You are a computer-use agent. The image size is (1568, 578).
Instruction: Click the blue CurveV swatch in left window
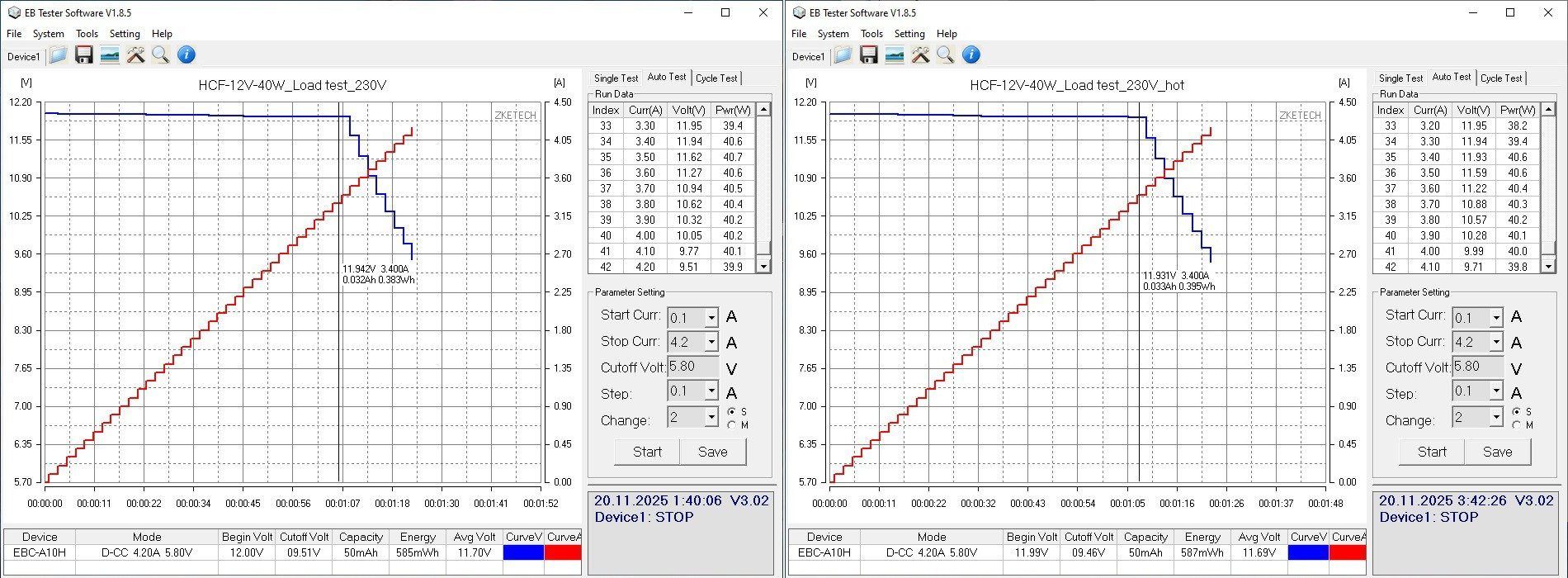point(523,552)
